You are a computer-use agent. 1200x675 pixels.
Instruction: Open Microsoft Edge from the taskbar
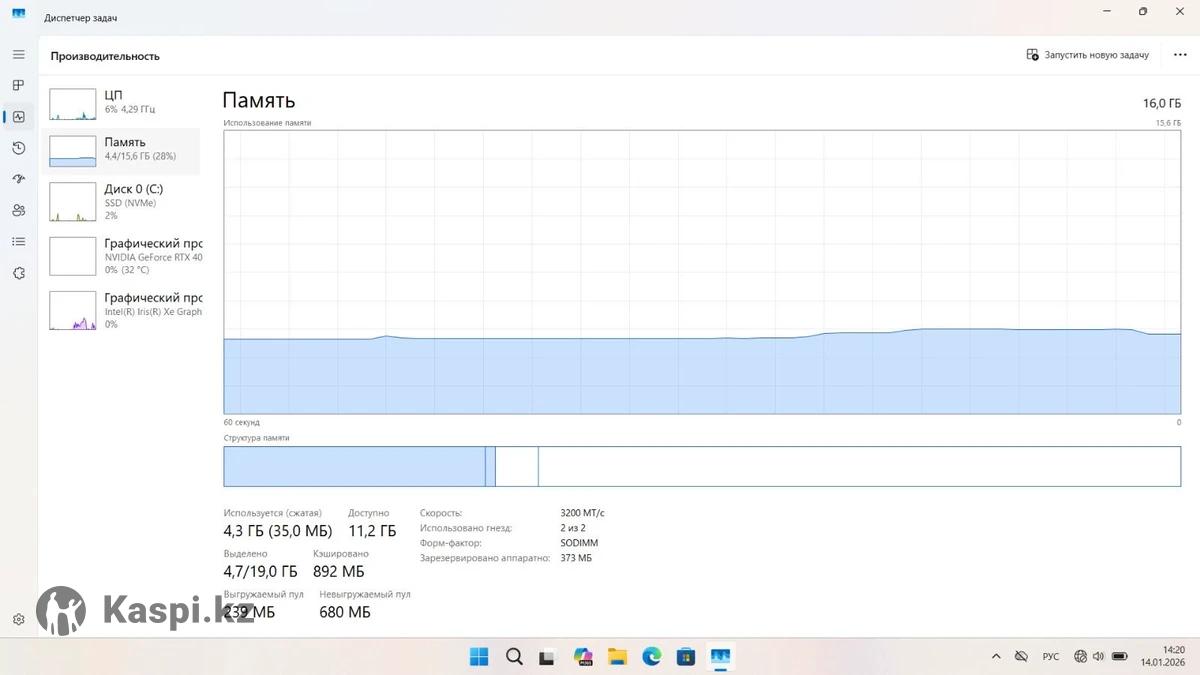point(652,657)
